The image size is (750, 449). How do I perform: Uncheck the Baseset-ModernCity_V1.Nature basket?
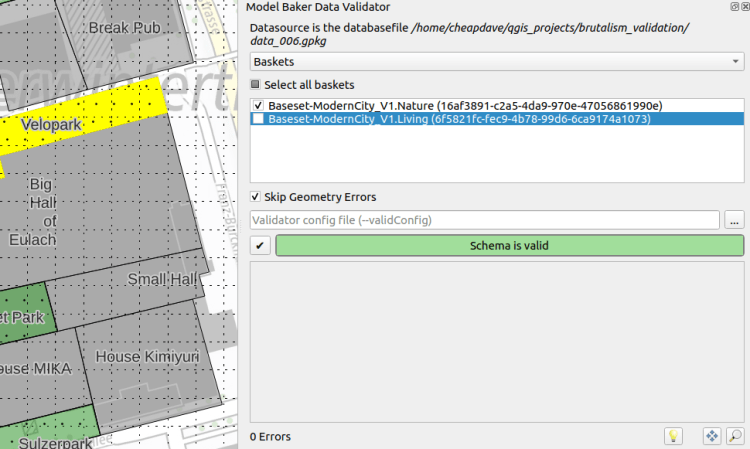[x=258, y=105]
